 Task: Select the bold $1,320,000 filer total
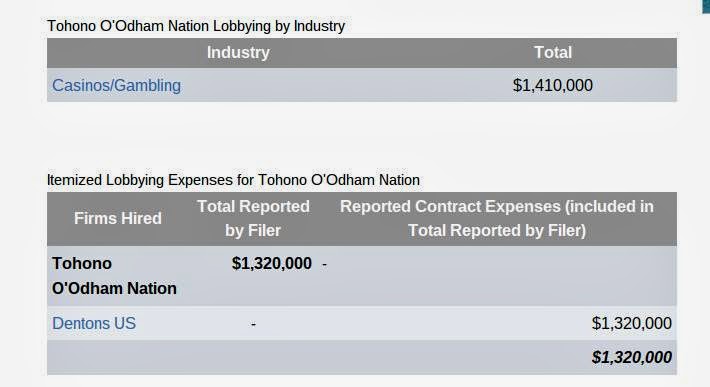[272, 263]
